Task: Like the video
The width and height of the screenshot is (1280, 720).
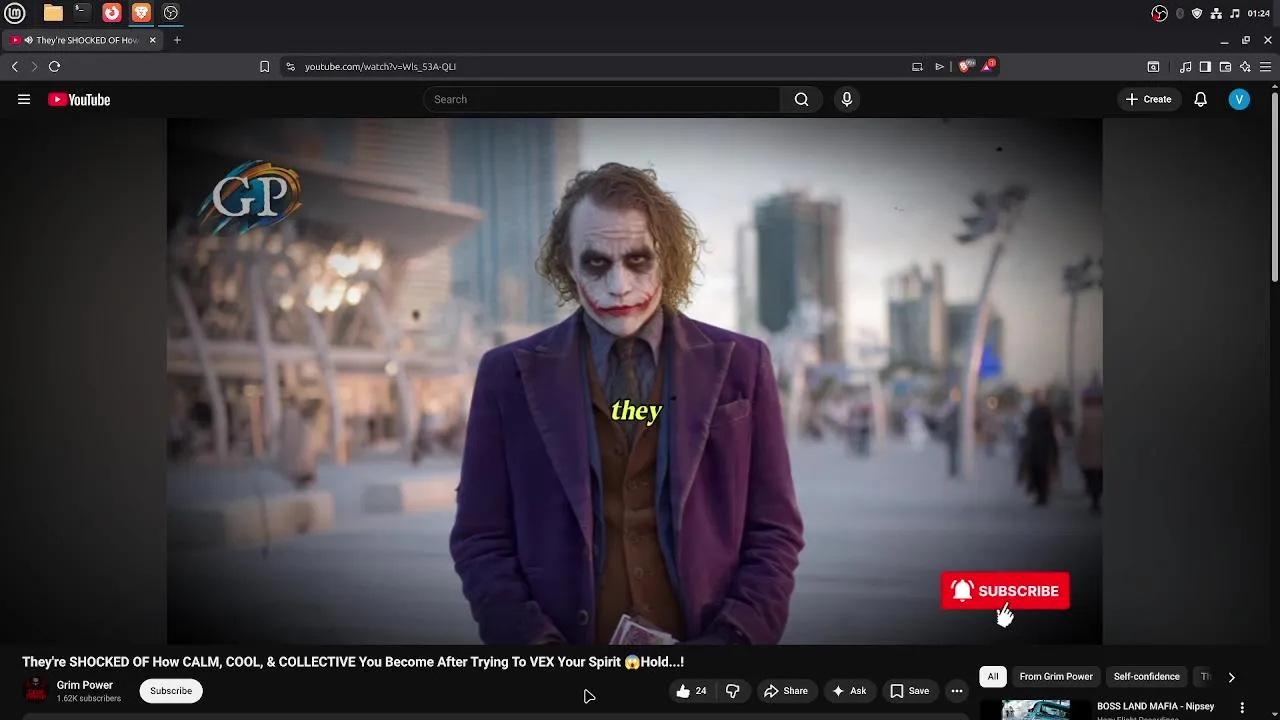Action: [x=691, y=691]
